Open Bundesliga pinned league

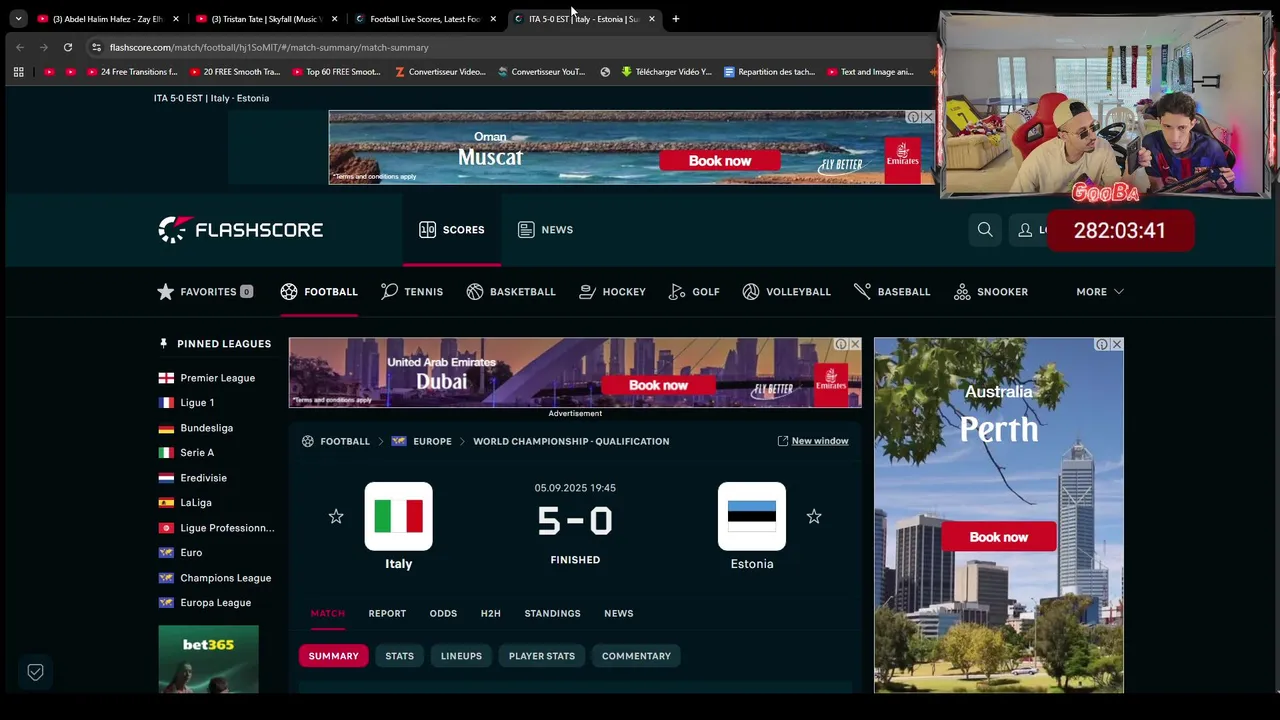coord(196,428)
